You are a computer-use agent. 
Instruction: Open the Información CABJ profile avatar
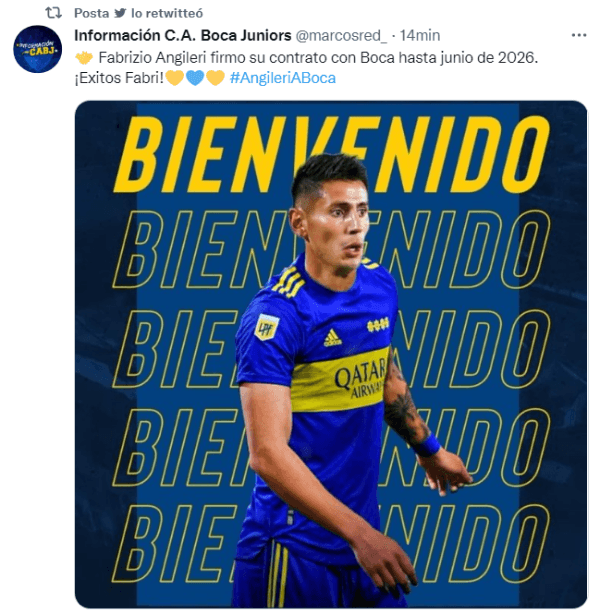[x=38, y=49]
